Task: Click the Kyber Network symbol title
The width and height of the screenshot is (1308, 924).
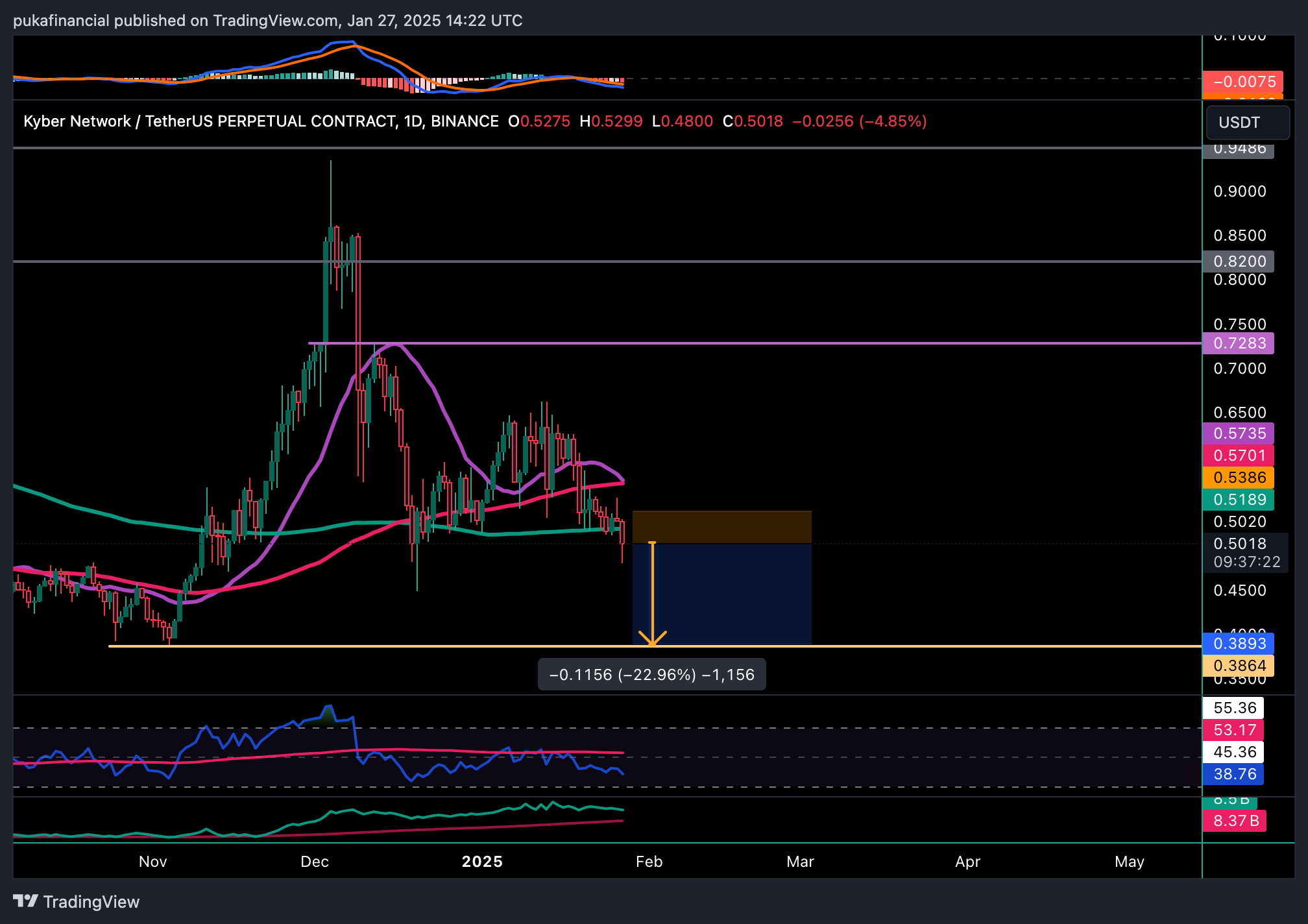Action: pyautogui.click(x=77, y=121)
